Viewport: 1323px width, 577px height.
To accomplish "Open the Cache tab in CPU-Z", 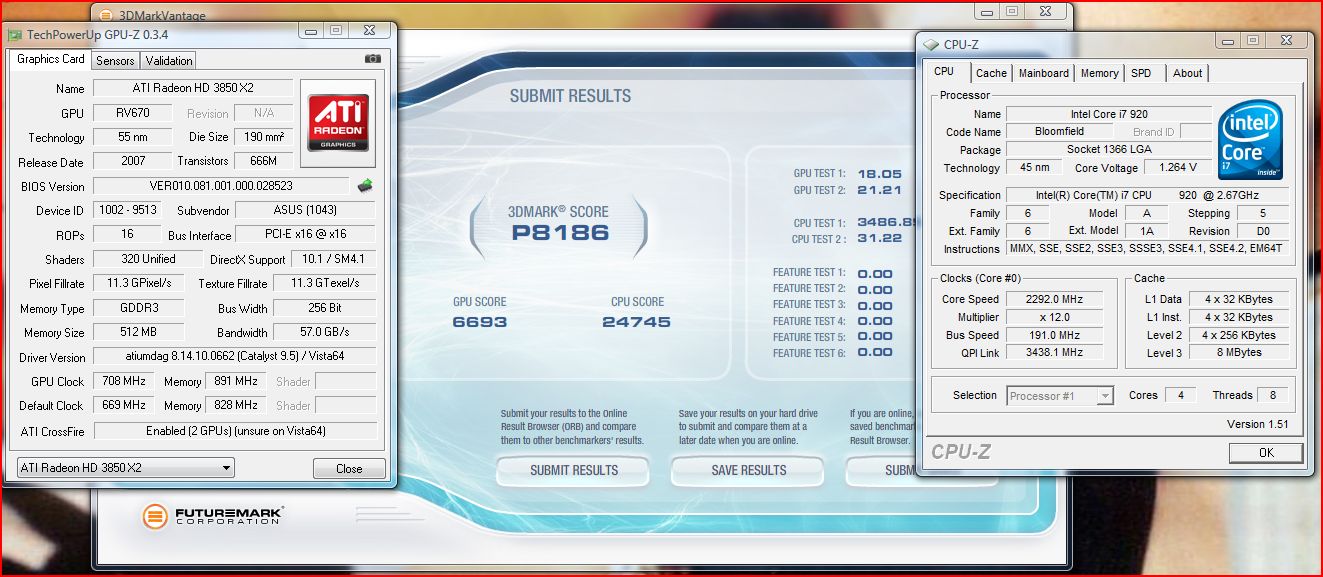I will point(991,73).
